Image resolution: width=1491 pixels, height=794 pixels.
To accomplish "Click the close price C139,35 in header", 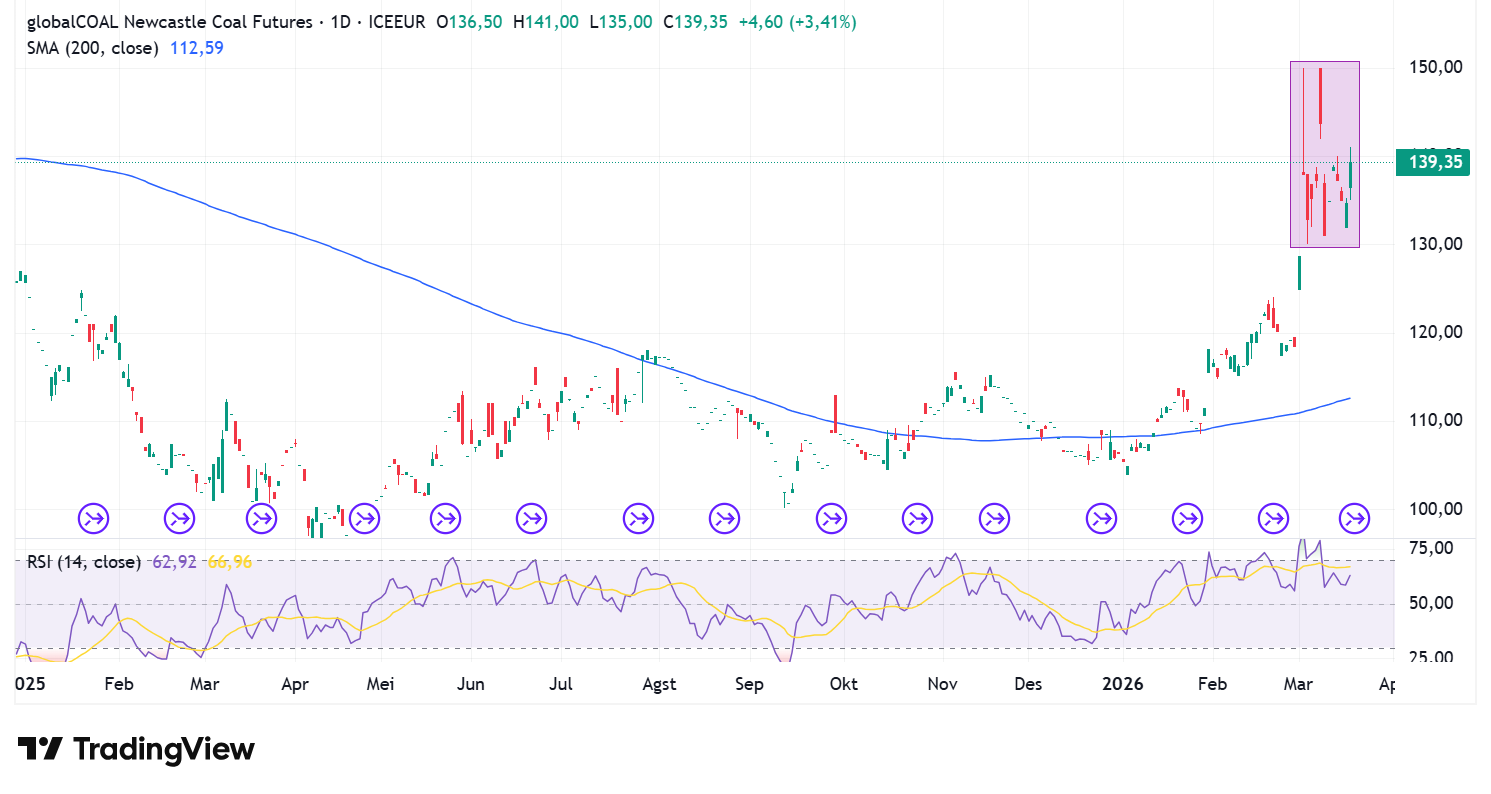I will click(697, 22).
